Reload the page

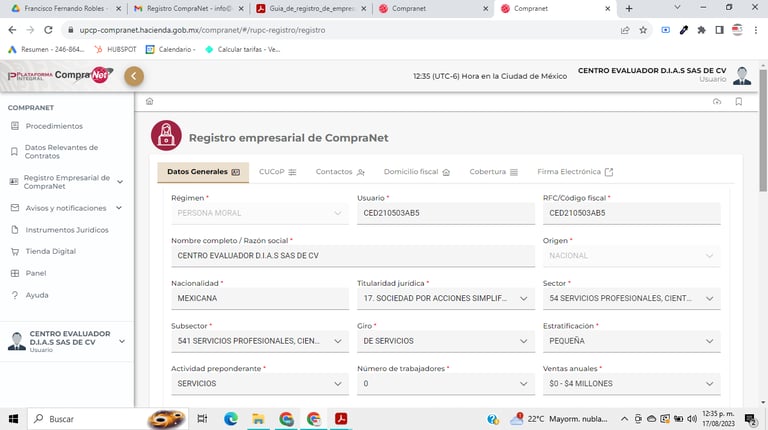click(48, 30)
